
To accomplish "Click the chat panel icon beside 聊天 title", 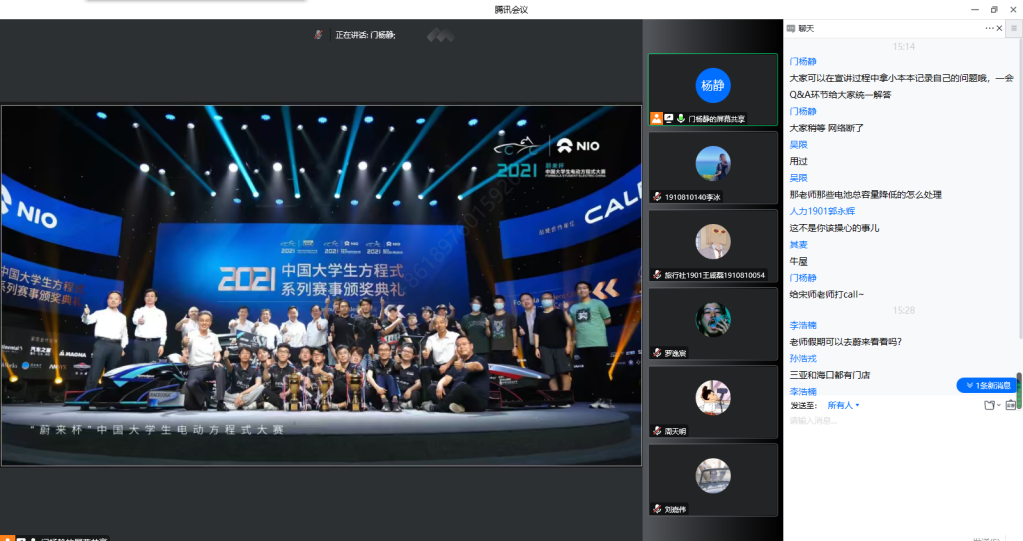I will tap(790, 28).
